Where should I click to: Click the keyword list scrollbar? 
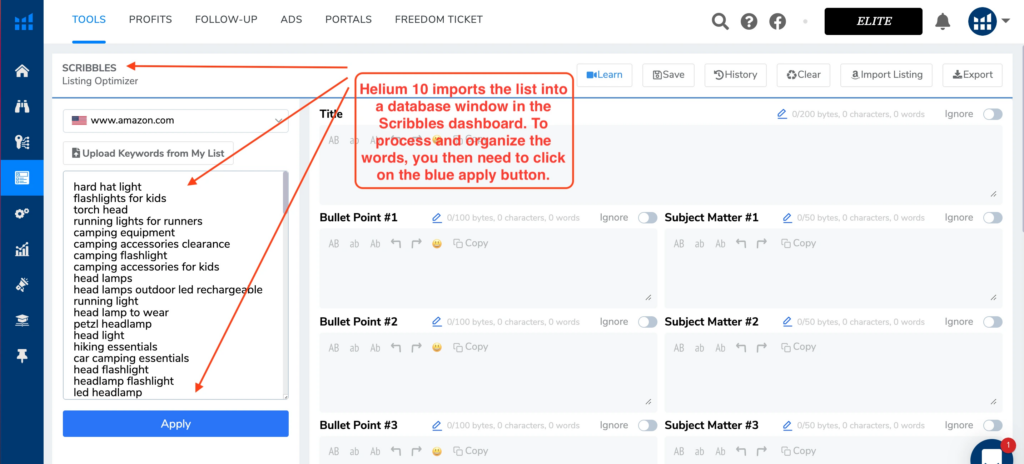285,193
